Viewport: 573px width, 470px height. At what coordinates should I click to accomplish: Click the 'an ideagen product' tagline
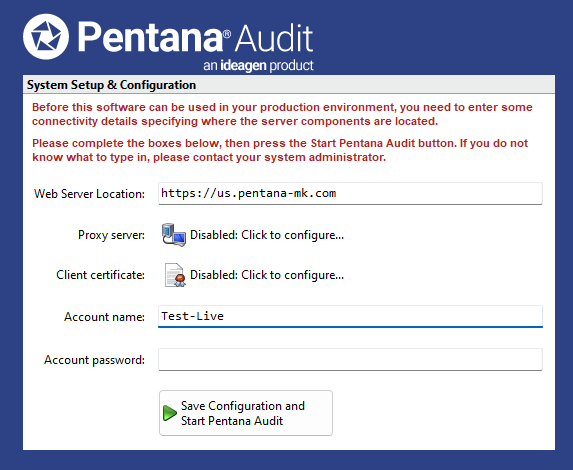point(258,66)
